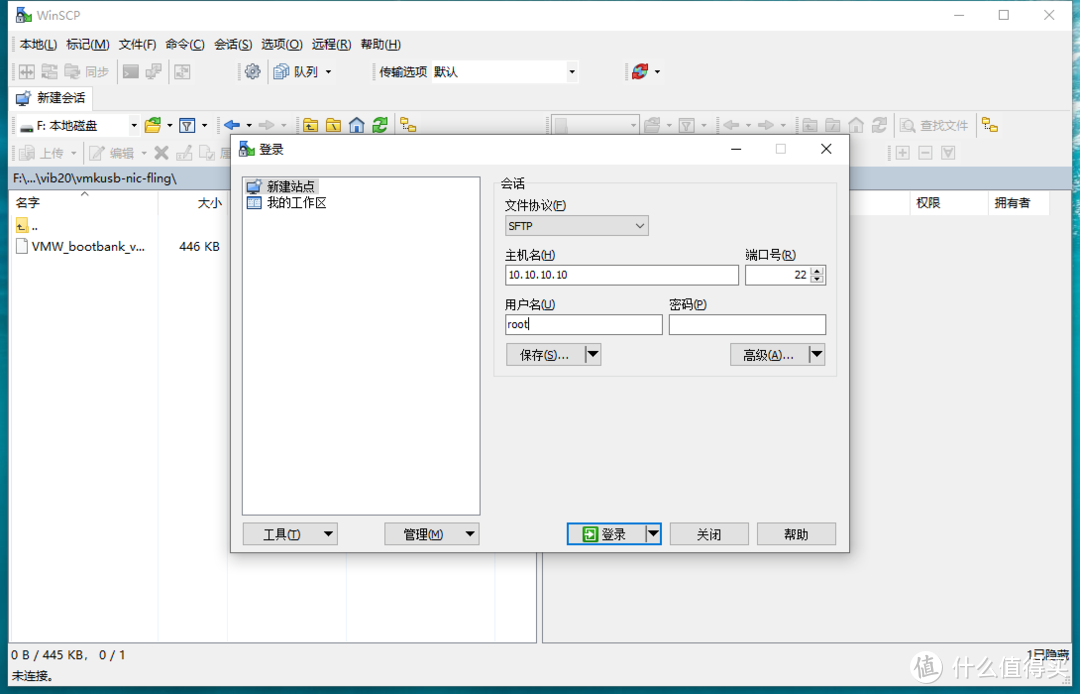Expand the 高级 button dropdown arrow
The height and width of the screenshot is (694, 1080).
tap(817, 355)
